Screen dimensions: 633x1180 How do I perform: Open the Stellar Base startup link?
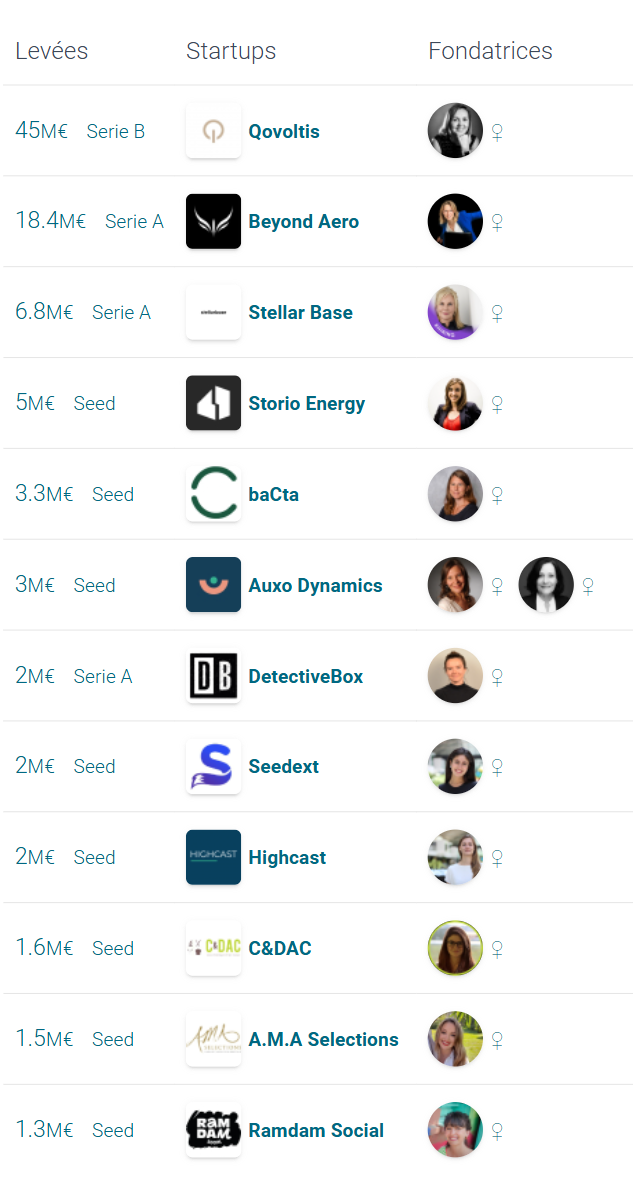pyautogui.click(x=300, y=312)
